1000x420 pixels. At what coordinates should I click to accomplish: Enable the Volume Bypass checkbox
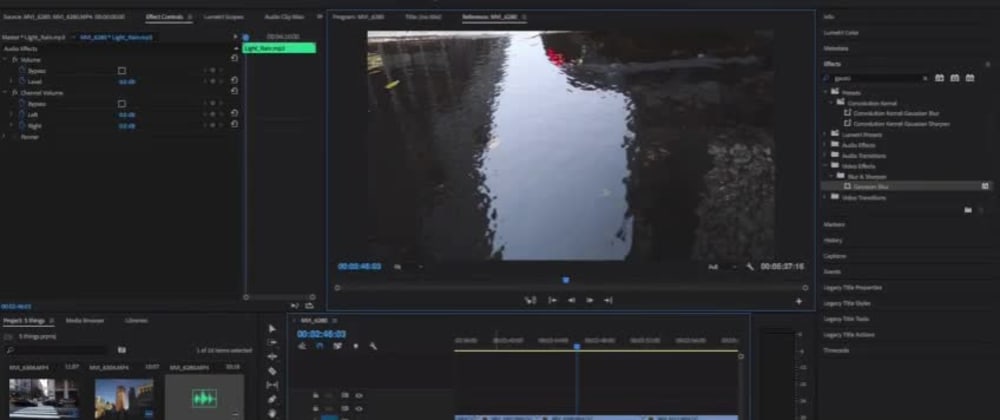coord(122,71)
